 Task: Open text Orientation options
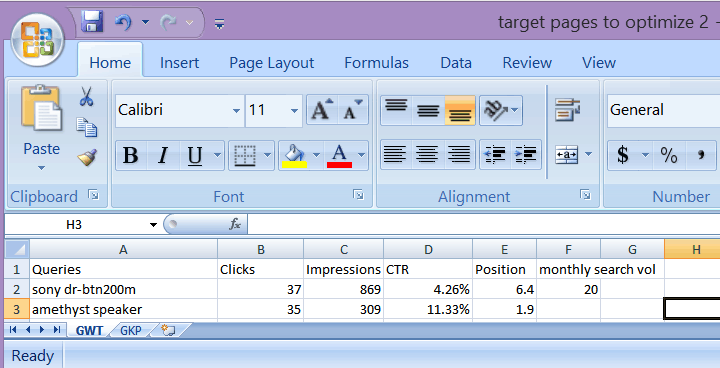click(x=501, y=110)
